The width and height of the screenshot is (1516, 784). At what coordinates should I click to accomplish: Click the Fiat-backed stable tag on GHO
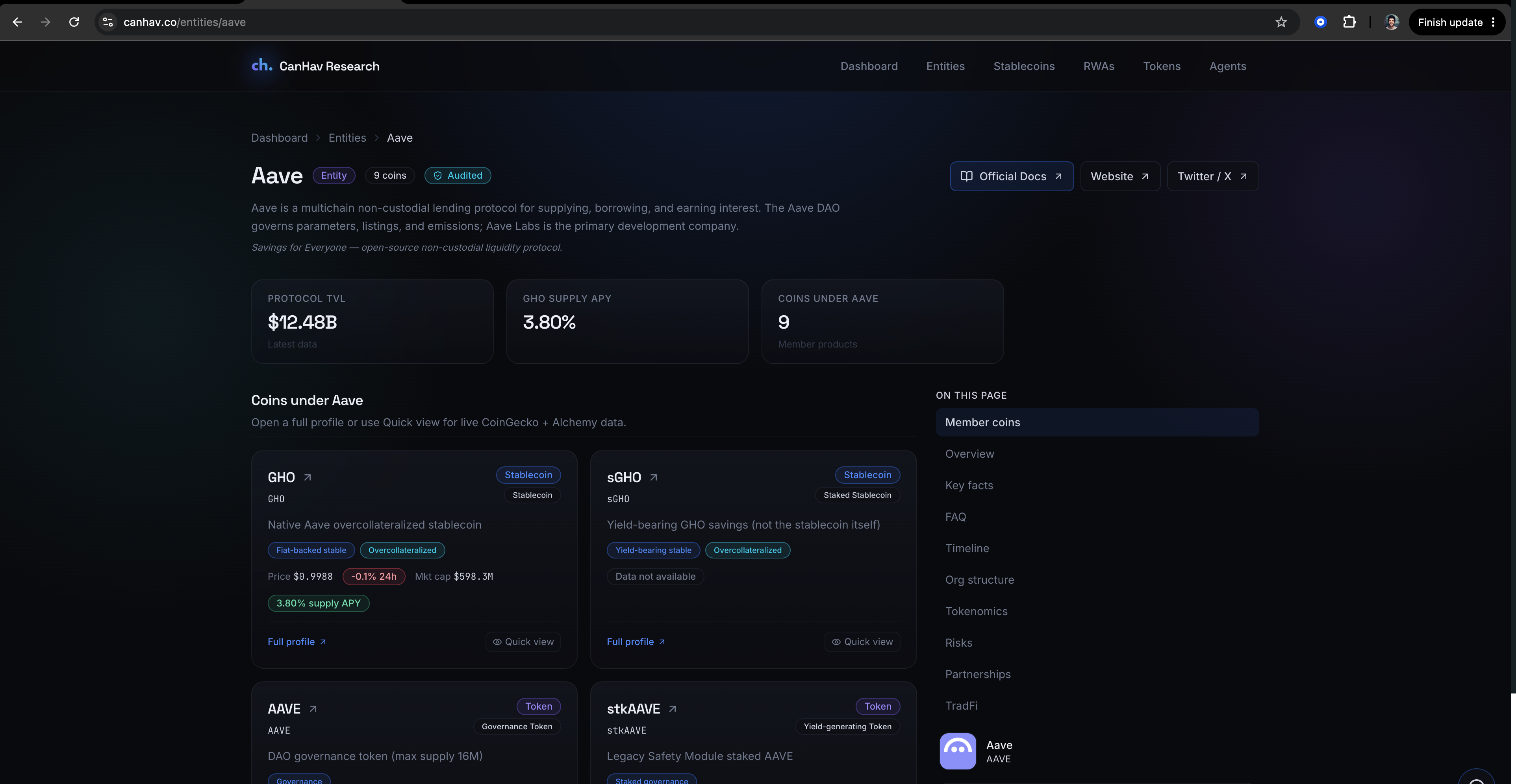311,550
